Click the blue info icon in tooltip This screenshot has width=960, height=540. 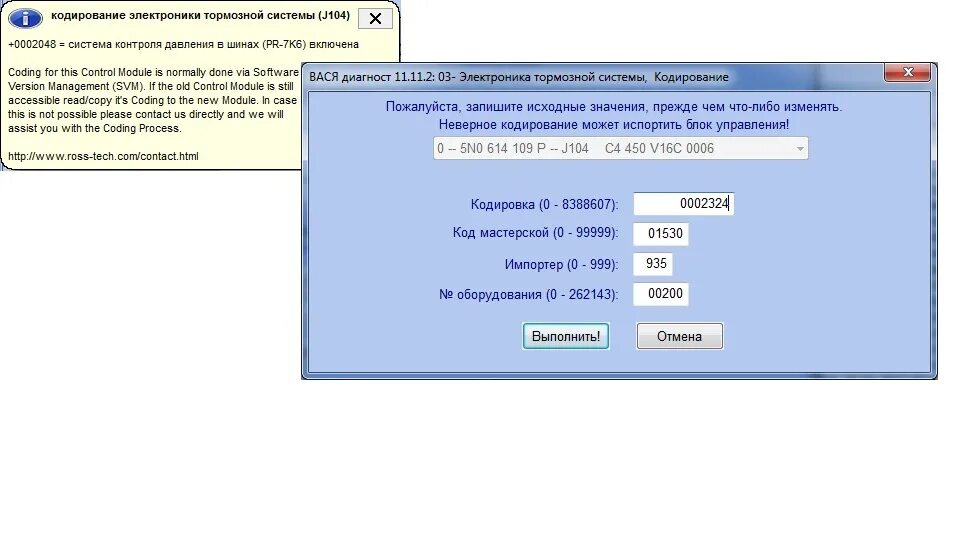pos(25,18)
